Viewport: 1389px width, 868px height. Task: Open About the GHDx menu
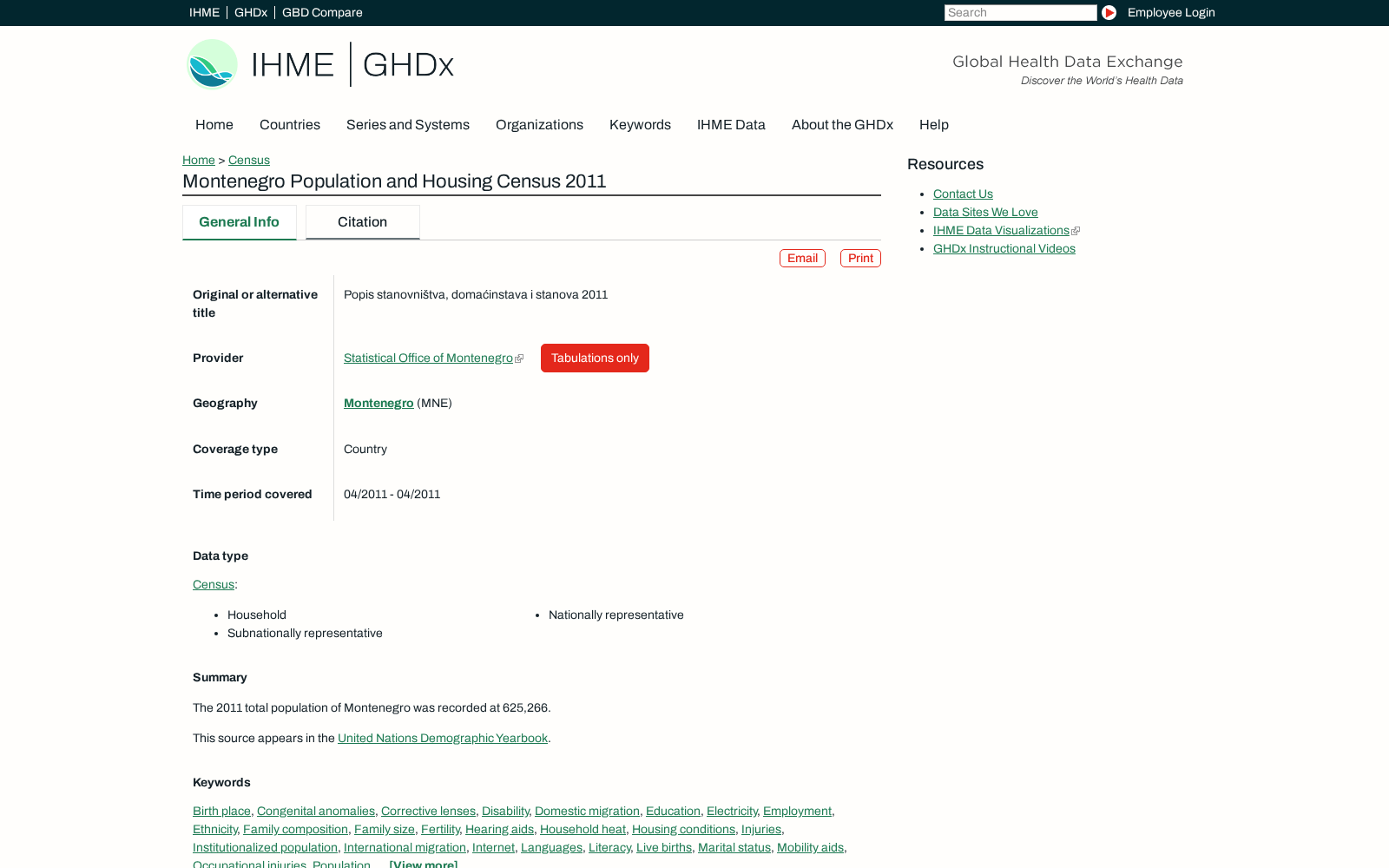(842, 125)
